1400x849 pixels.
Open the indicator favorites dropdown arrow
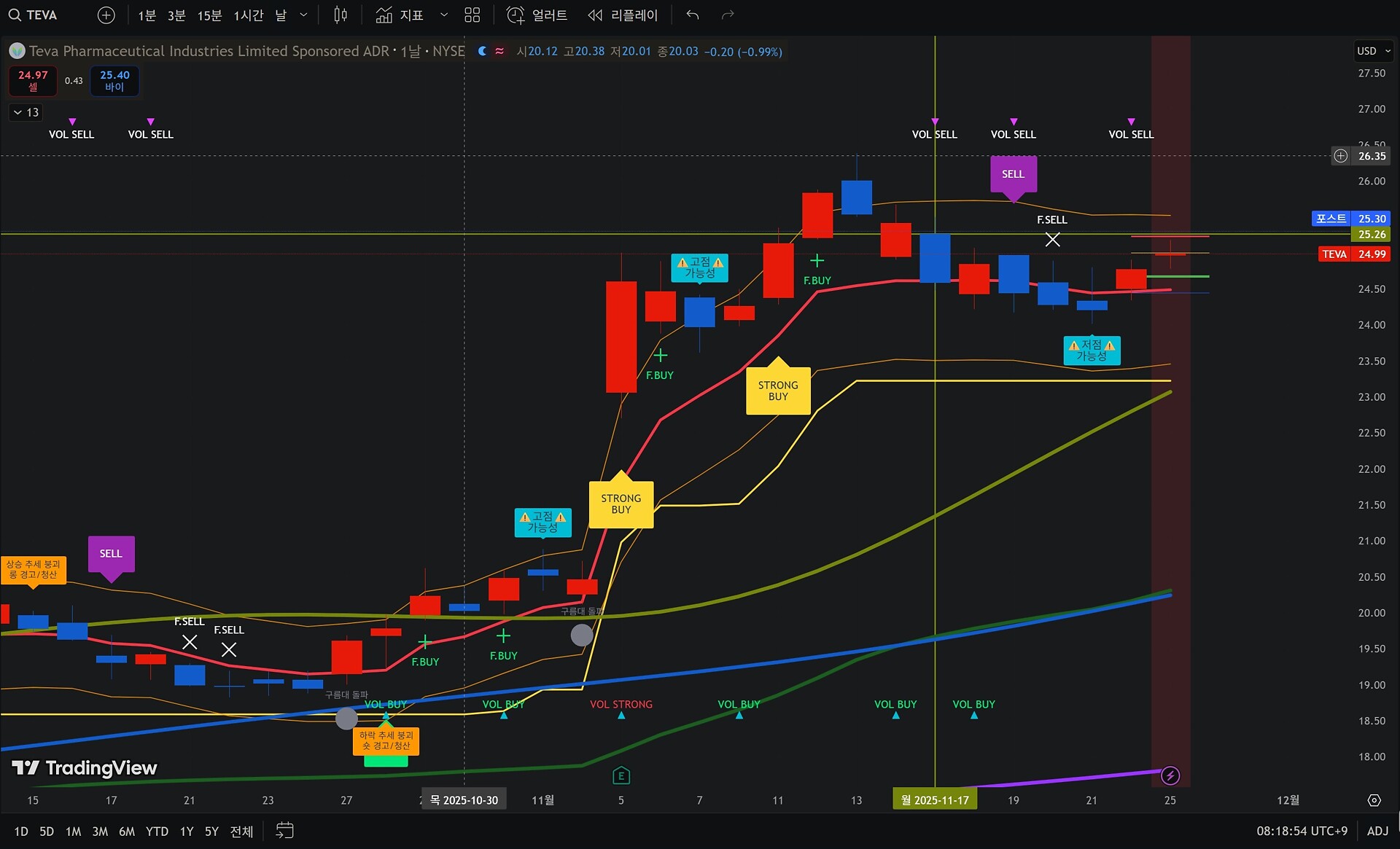(x=443, y=15)
